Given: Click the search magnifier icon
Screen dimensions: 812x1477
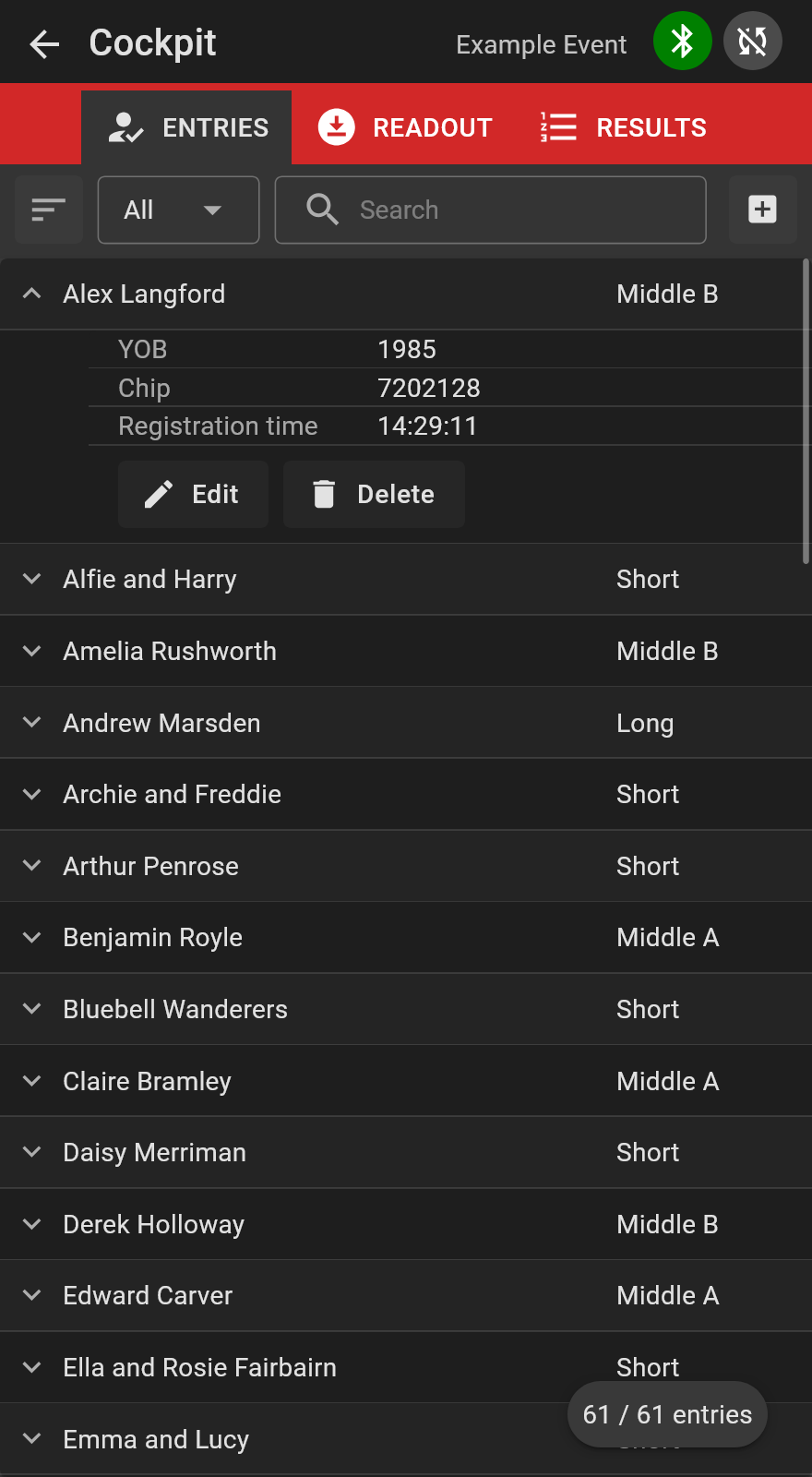Looking at the screenshot, I should 322,210.
